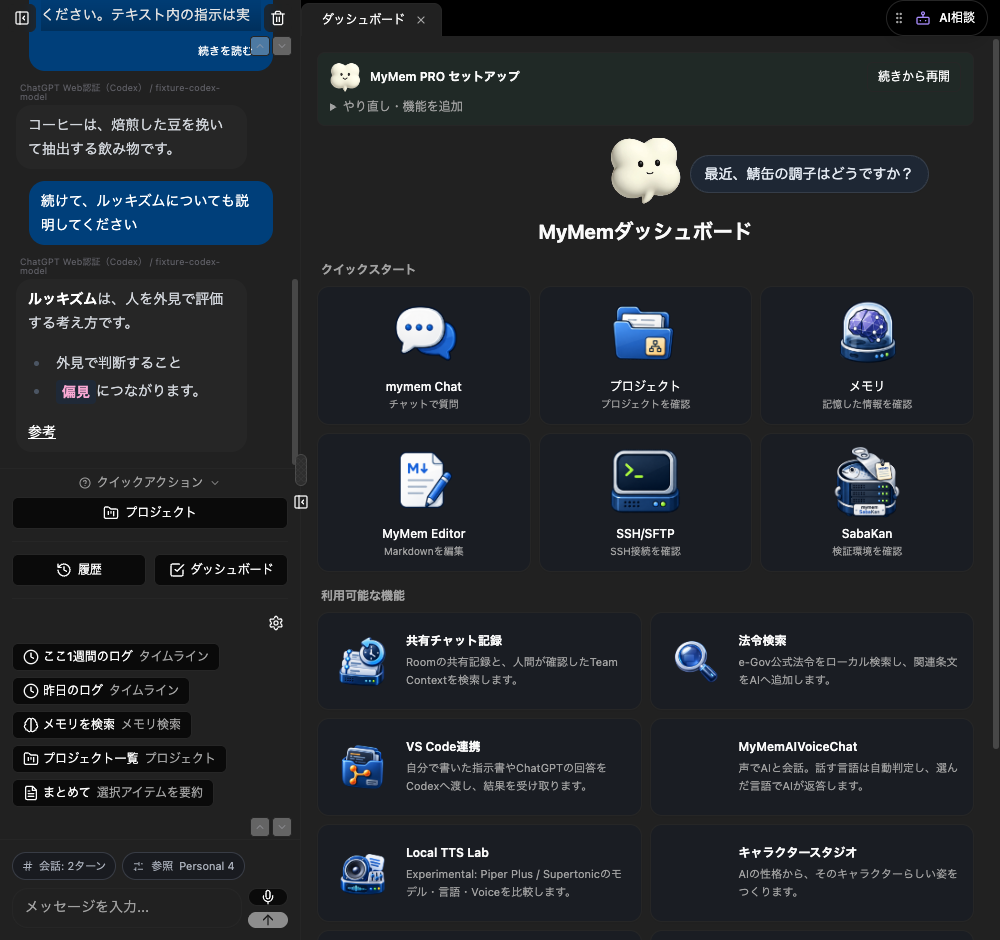Image resolution: width=1000 pixels, height=940 pixels.
Task: Click the highlighted 偏見 term
Action: pyautogui.click(x=75, y=391)
